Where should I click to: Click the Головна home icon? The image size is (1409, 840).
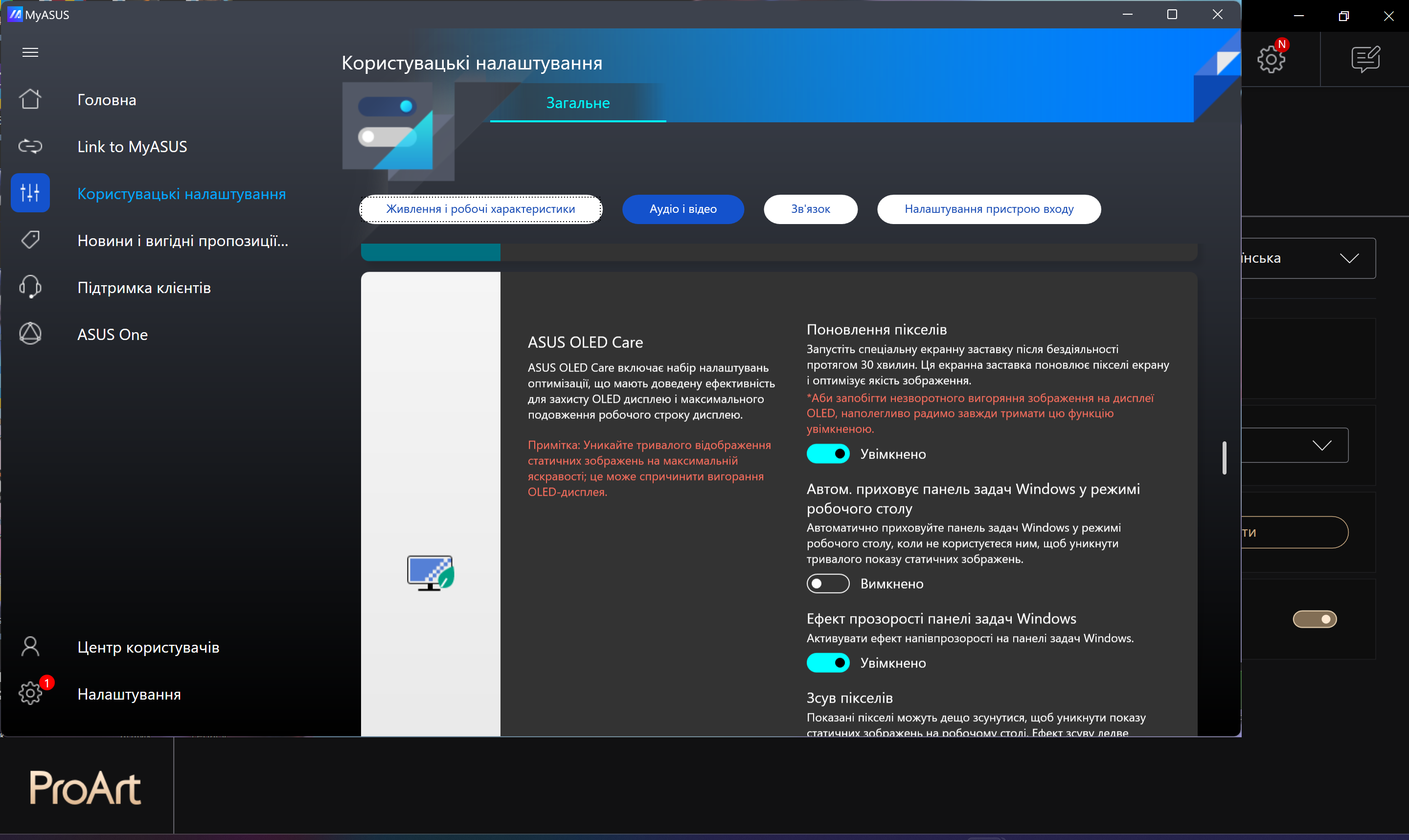30,99
